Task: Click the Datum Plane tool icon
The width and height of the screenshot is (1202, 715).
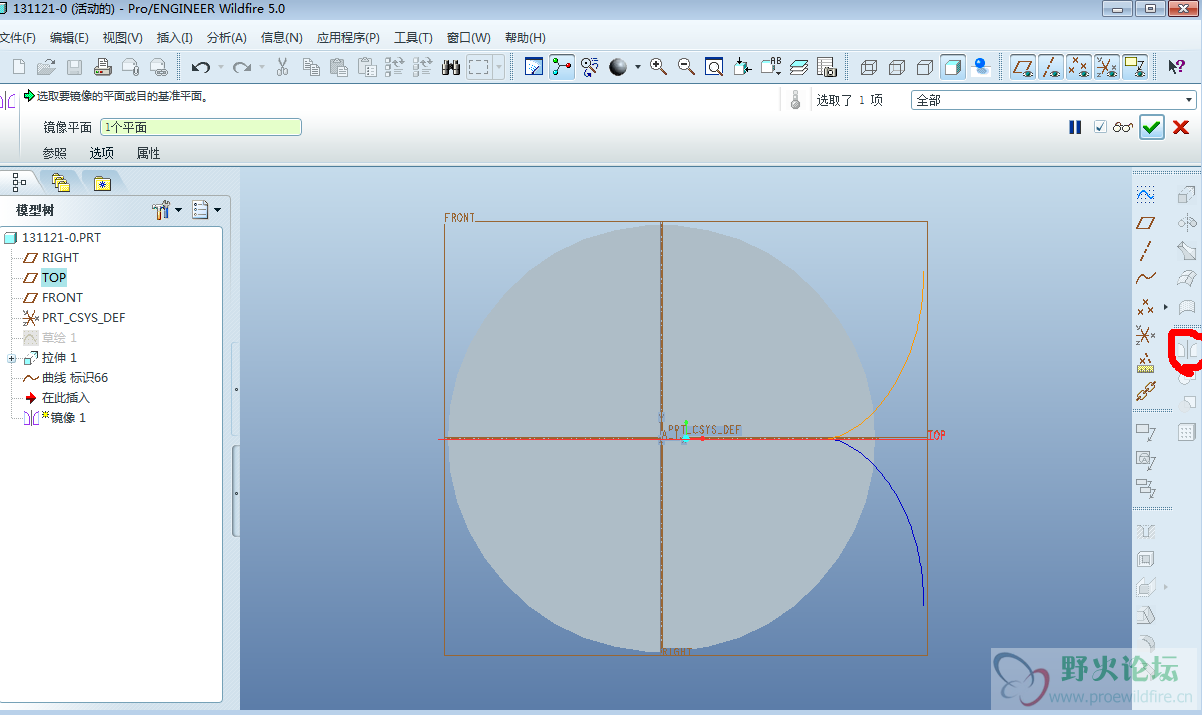Action: point(1146,222)
